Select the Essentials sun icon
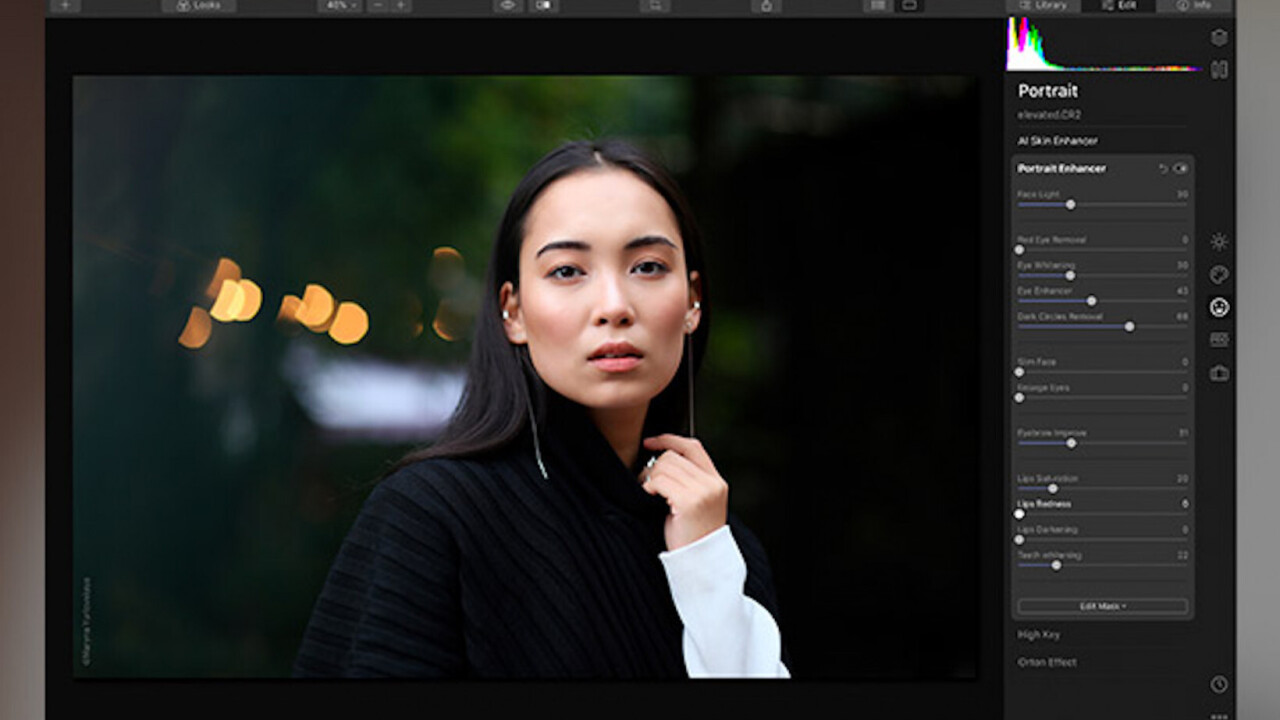The height and width of the screenshot is (720, 1280). [1219, 241]
